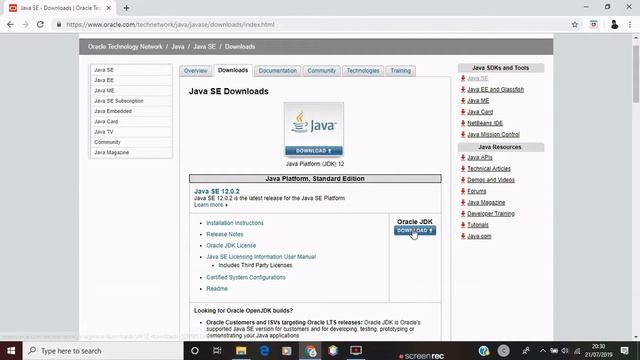Go back with the browser back arrow

[10, 24]
